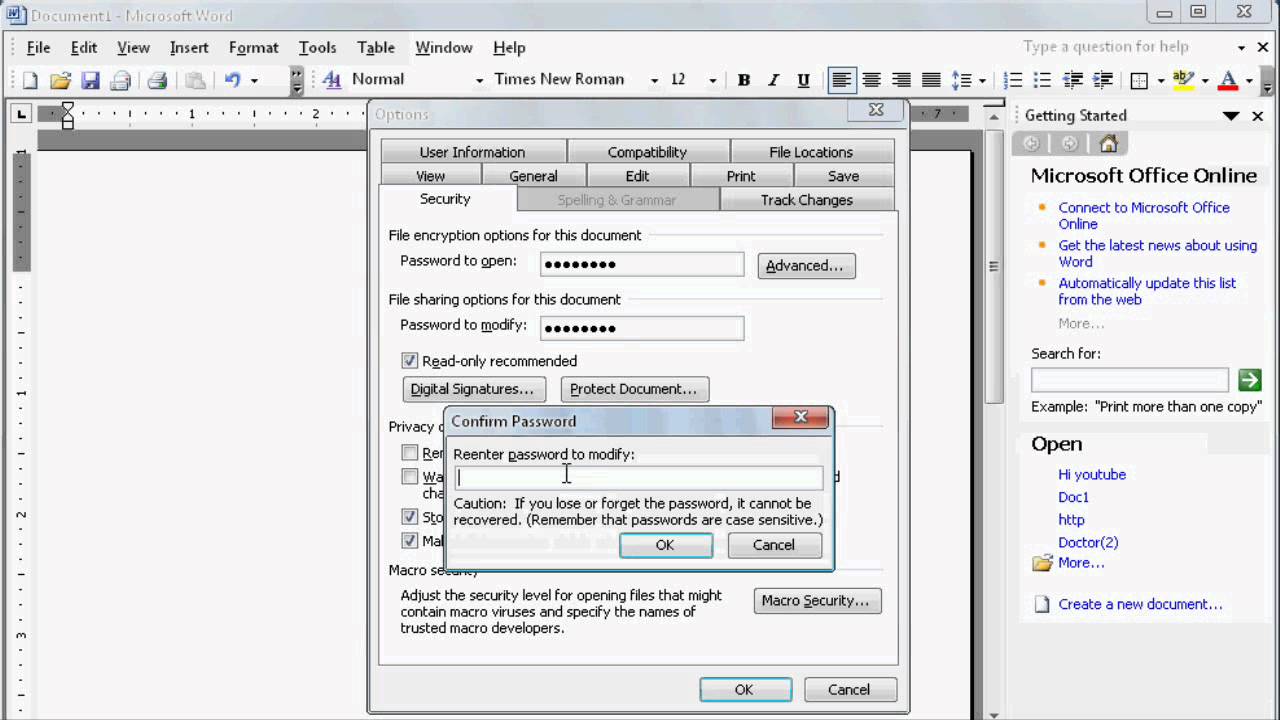Click the Save floppy disk icon
This screenshot has width=1280, height=720.
[90, 80]
